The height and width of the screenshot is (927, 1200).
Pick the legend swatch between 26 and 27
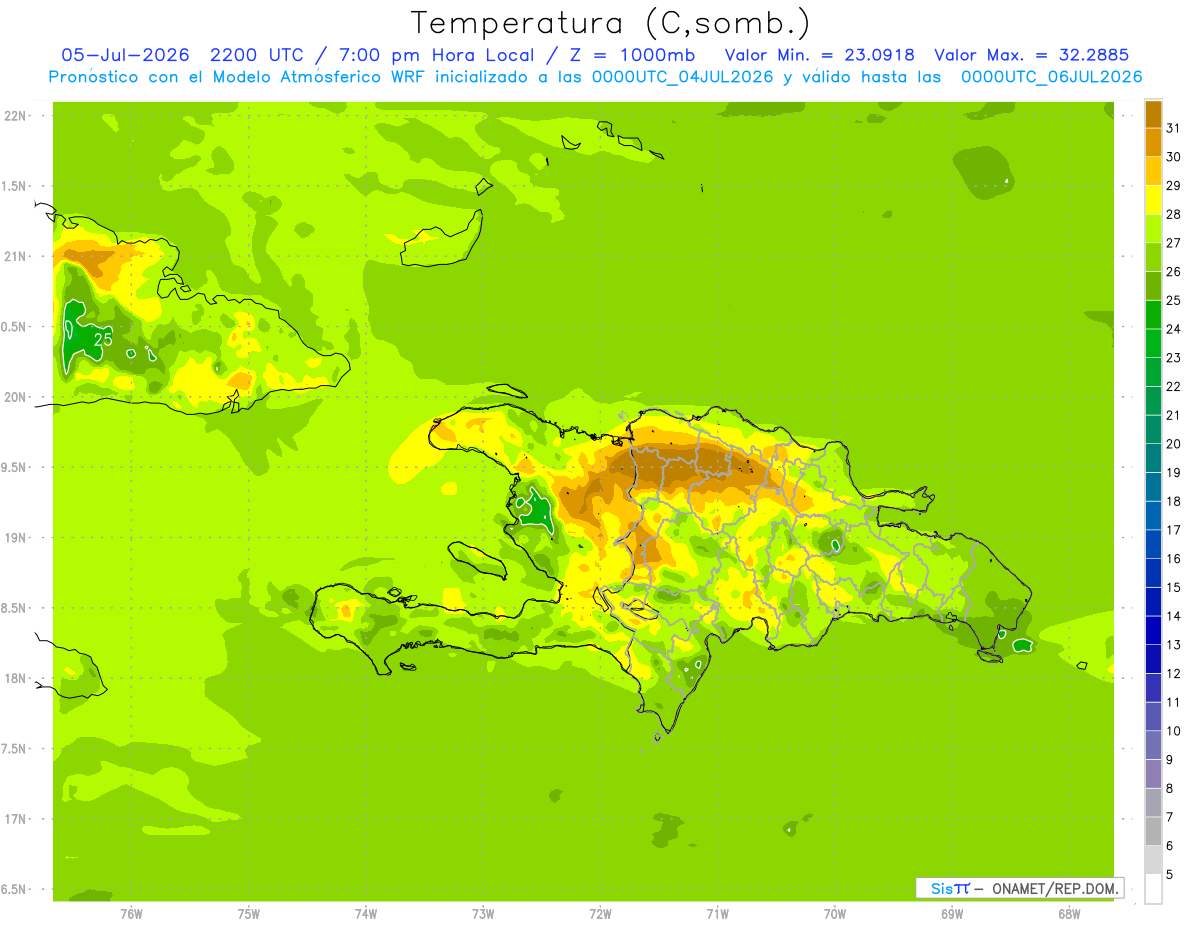[x=1153, y=257]
